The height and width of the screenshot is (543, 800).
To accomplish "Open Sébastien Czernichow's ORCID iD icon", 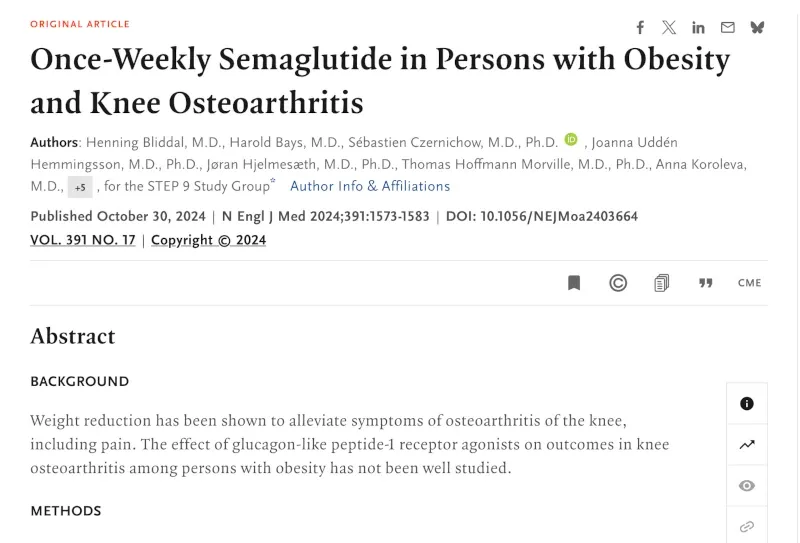I will coord(571,139).
